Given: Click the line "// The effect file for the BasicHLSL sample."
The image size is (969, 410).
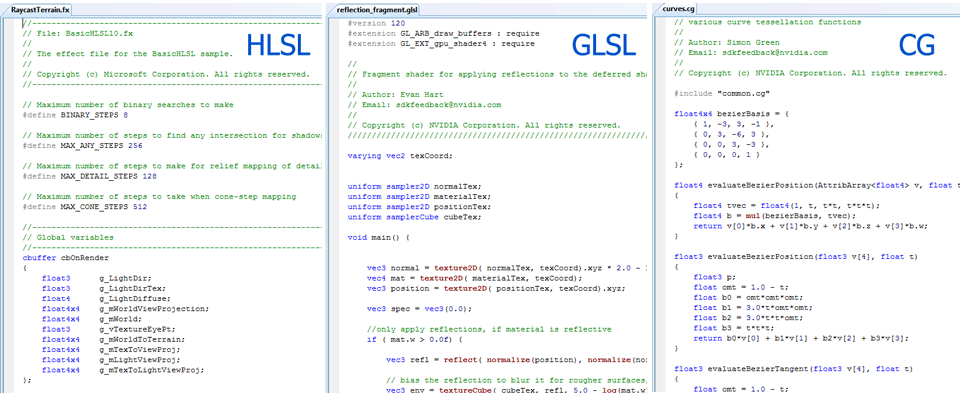Looking at the screenshot, I should coord(128,54).
